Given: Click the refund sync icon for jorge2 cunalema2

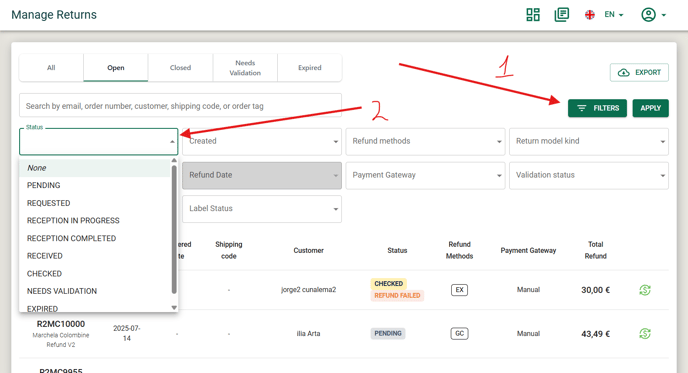Looking at the screenshot, I should click(x=645, y=290).
